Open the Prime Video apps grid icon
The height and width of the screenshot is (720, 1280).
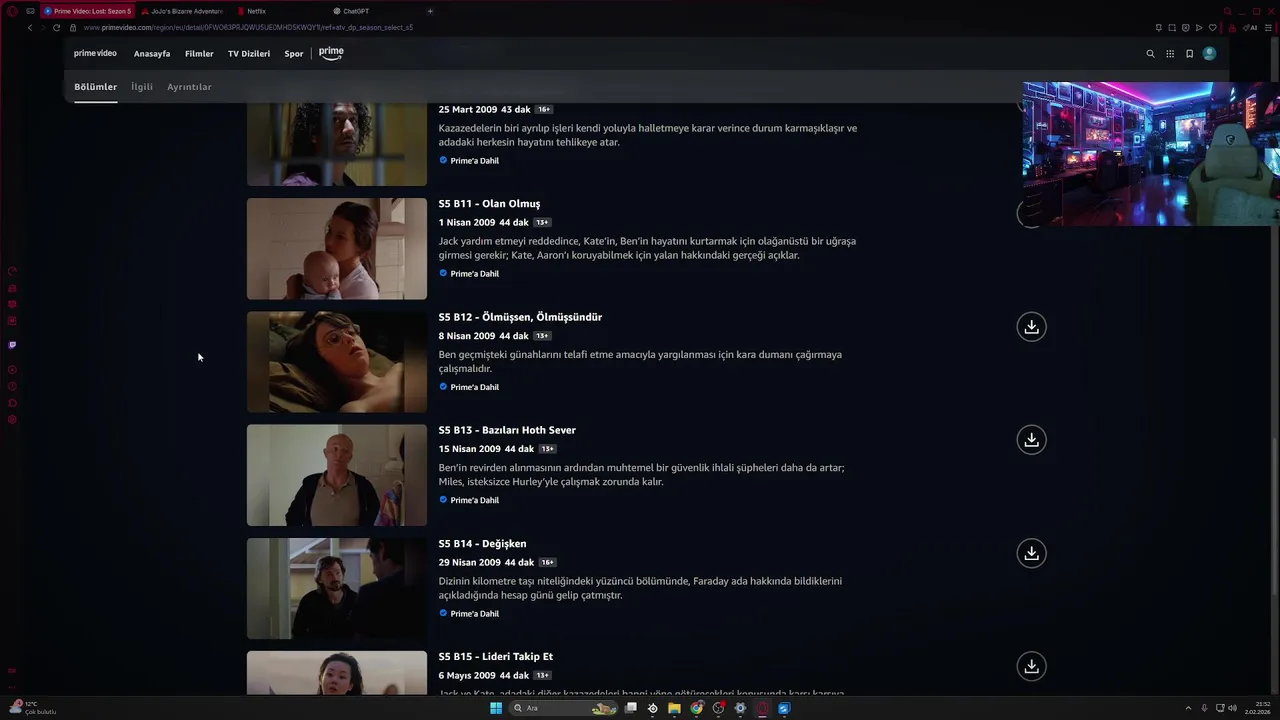[x=1170, y=54]
